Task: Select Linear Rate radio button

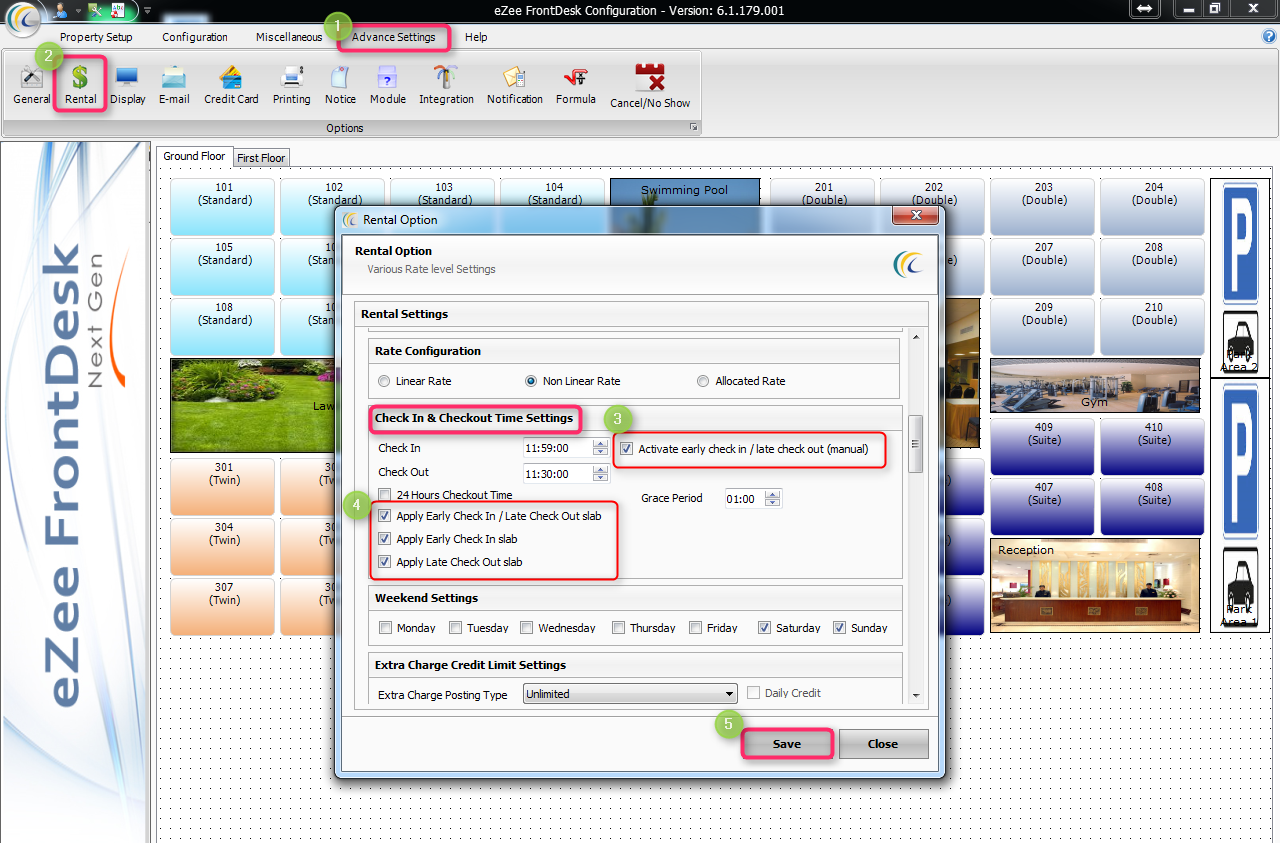Action: [384, 381]
